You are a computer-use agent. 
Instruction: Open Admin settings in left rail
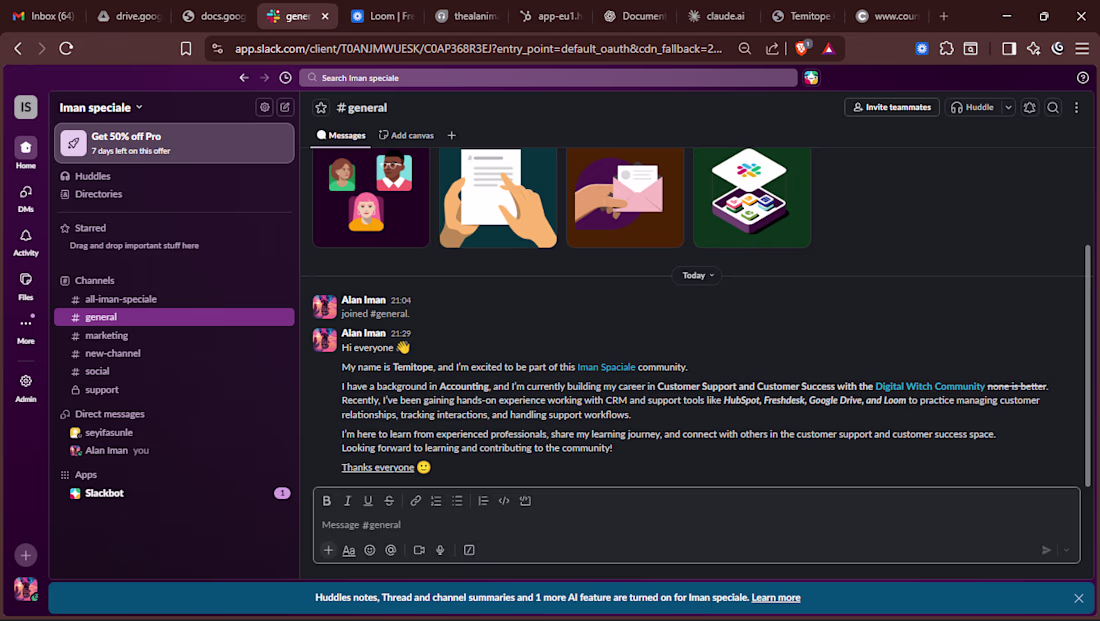(x=26, y=387)
